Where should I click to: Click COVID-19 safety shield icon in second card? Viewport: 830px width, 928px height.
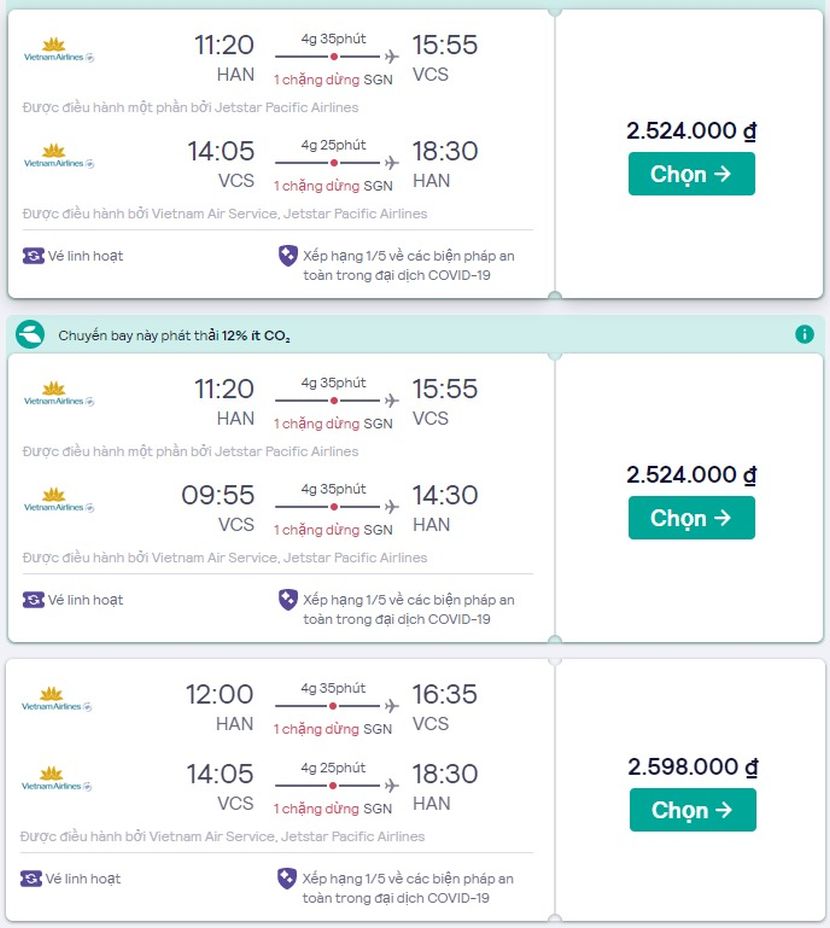click(x=288, y=600)
